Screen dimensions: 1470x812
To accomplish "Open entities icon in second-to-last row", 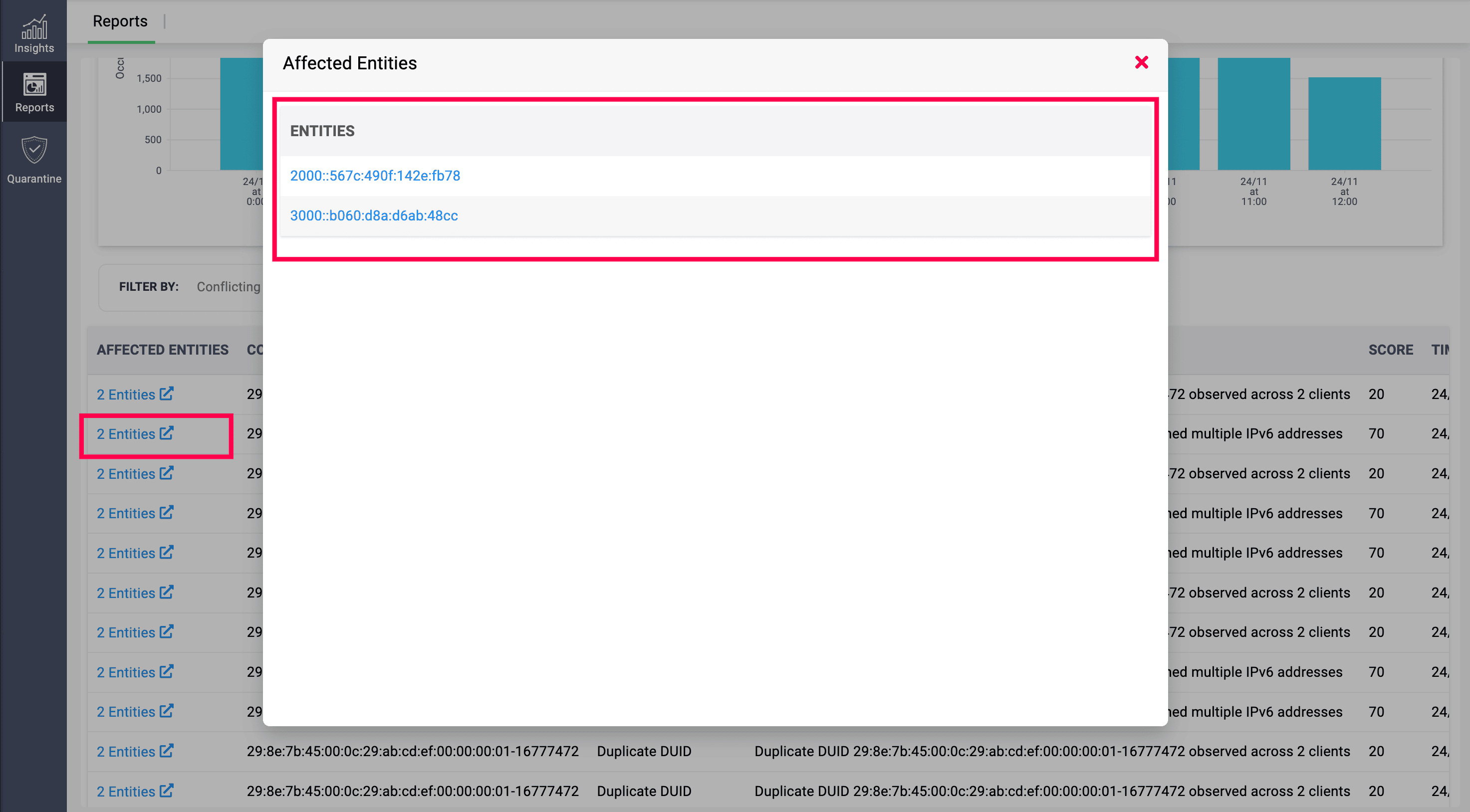I will 166,751.
